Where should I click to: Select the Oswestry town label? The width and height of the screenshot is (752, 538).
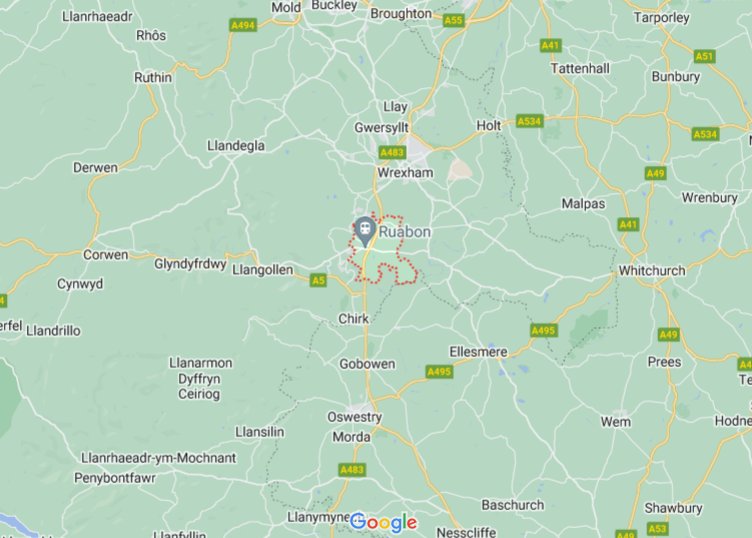tap(354, 417)
